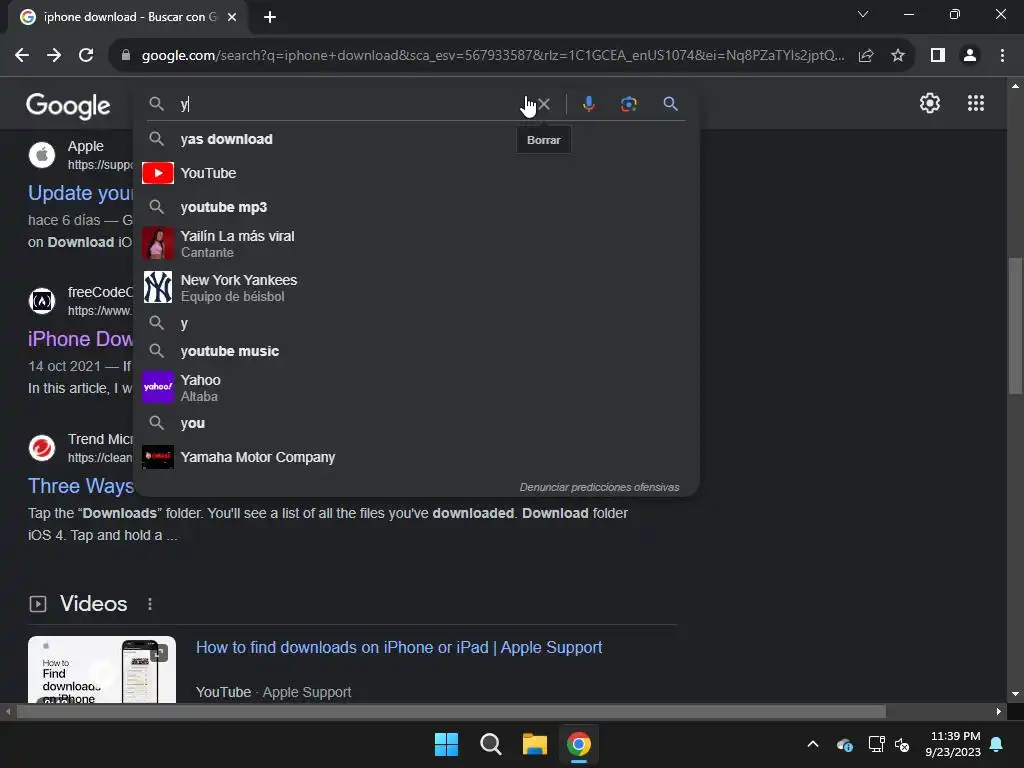Select the Yamaha Motor Company suggestion
The width and height of the screenshot is (1024, 768).
[x=416, y=457]
